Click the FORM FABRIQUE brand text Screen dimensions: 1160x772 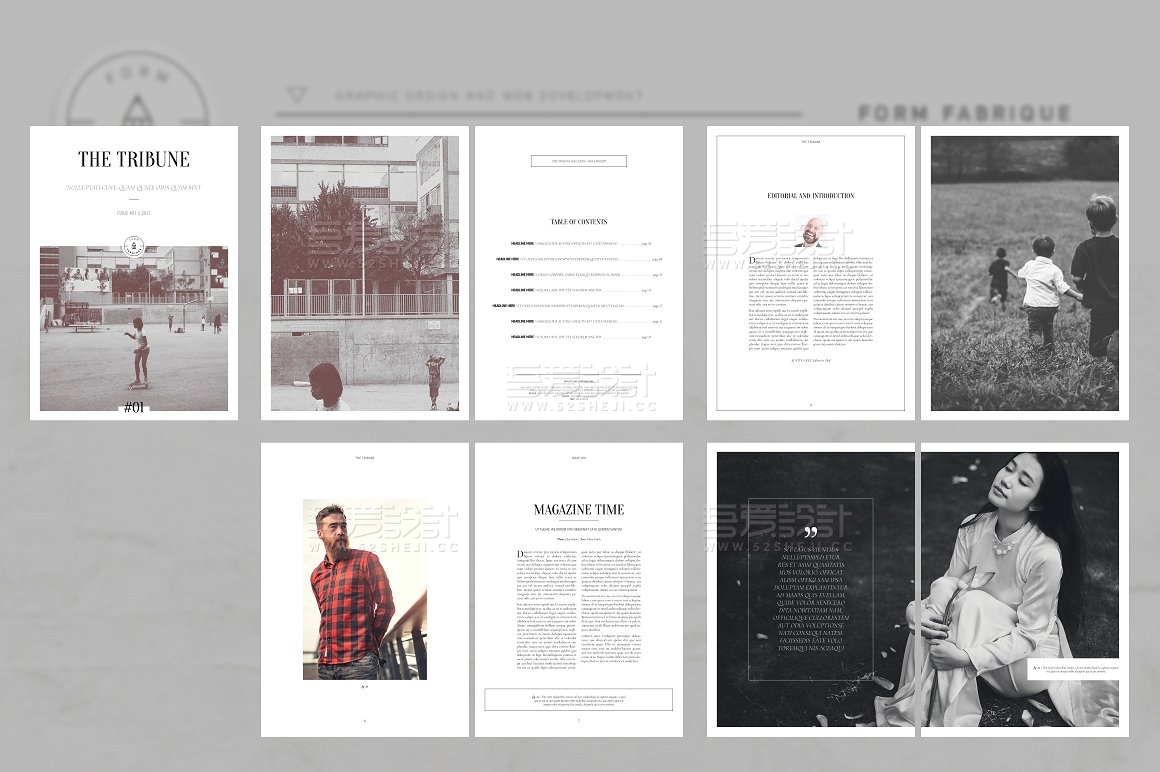tap(964, 114)
